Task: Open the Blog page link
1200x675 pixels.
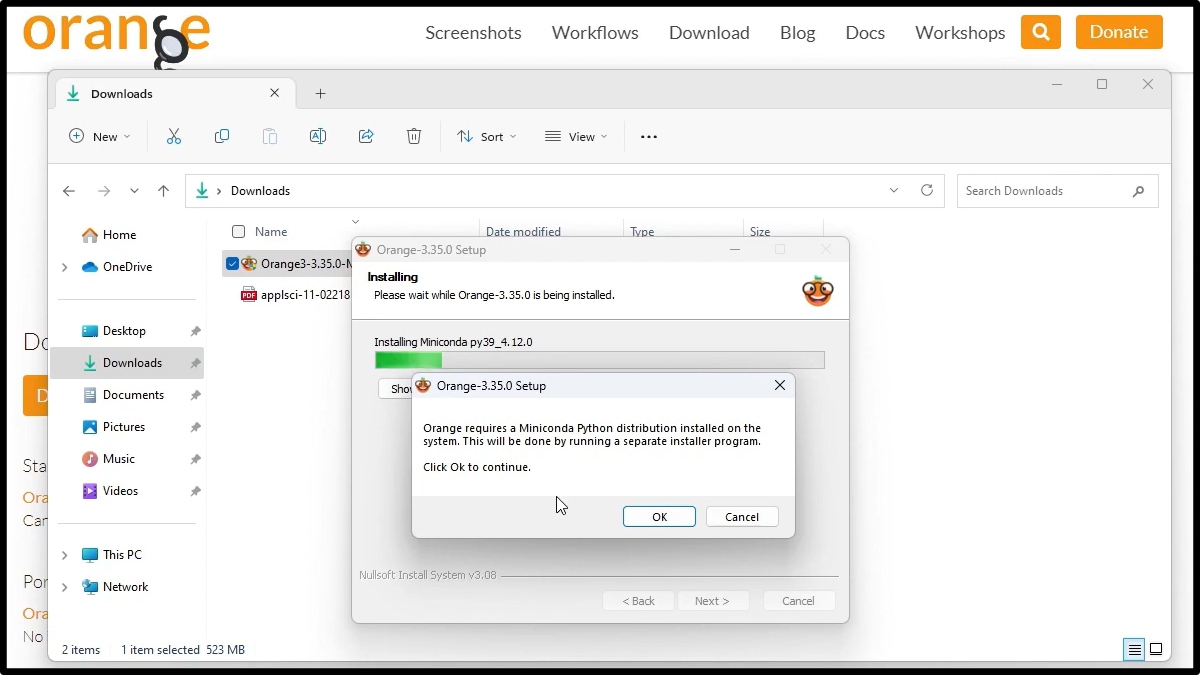Action: (x=797, y=33)
